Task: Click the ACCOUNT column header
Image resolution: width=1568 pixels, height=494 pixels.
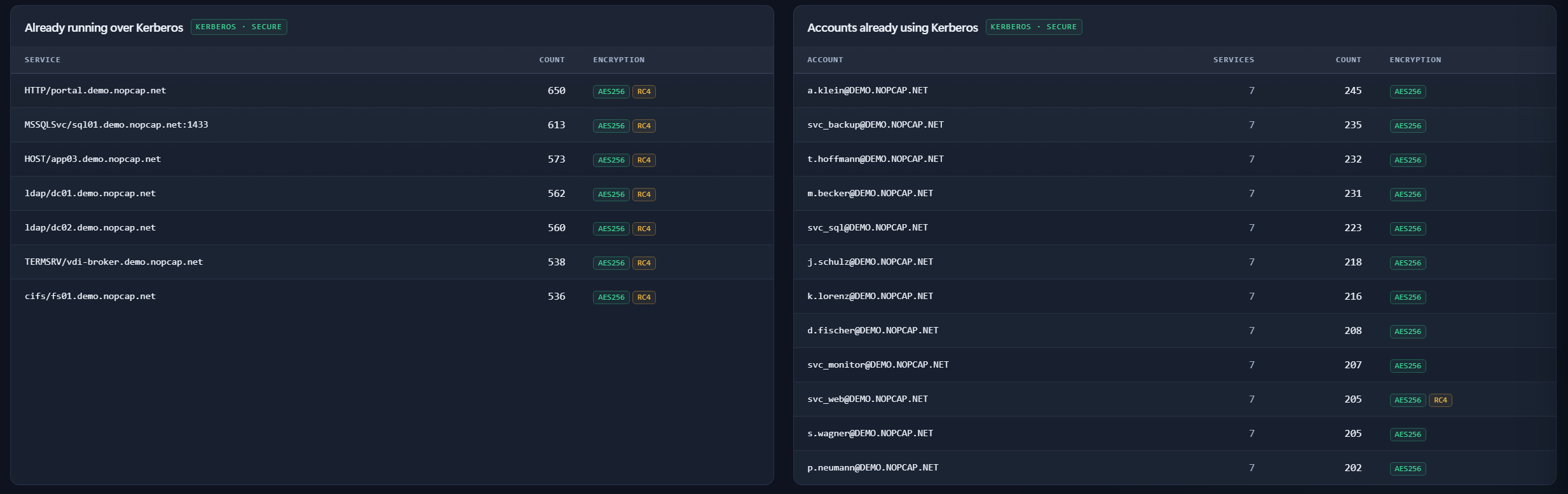Action: [825, 60]
